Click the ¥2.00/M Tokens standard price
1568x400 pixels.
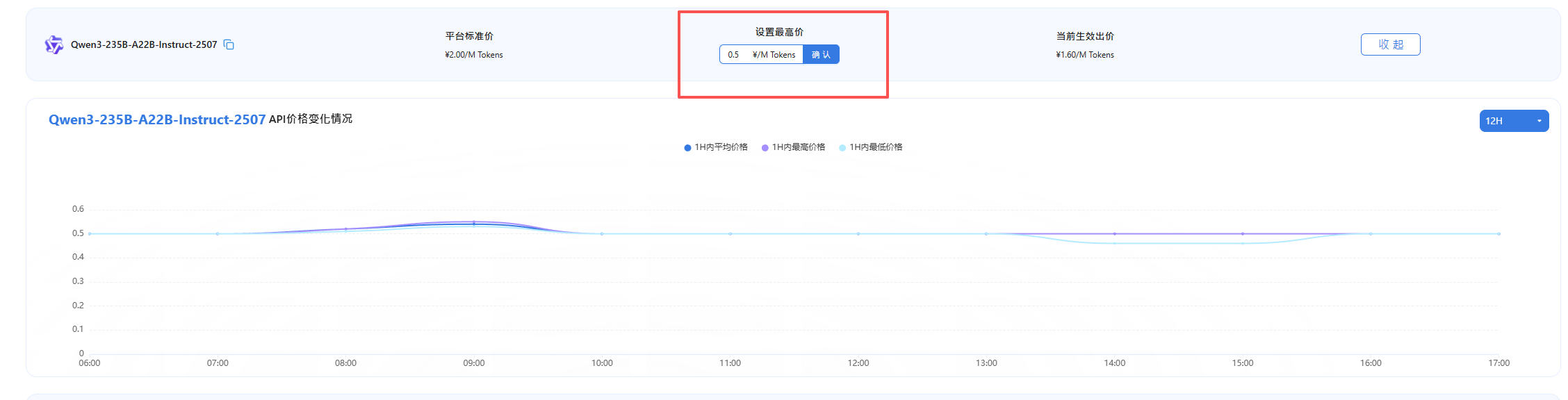click(x=474, y=55)
